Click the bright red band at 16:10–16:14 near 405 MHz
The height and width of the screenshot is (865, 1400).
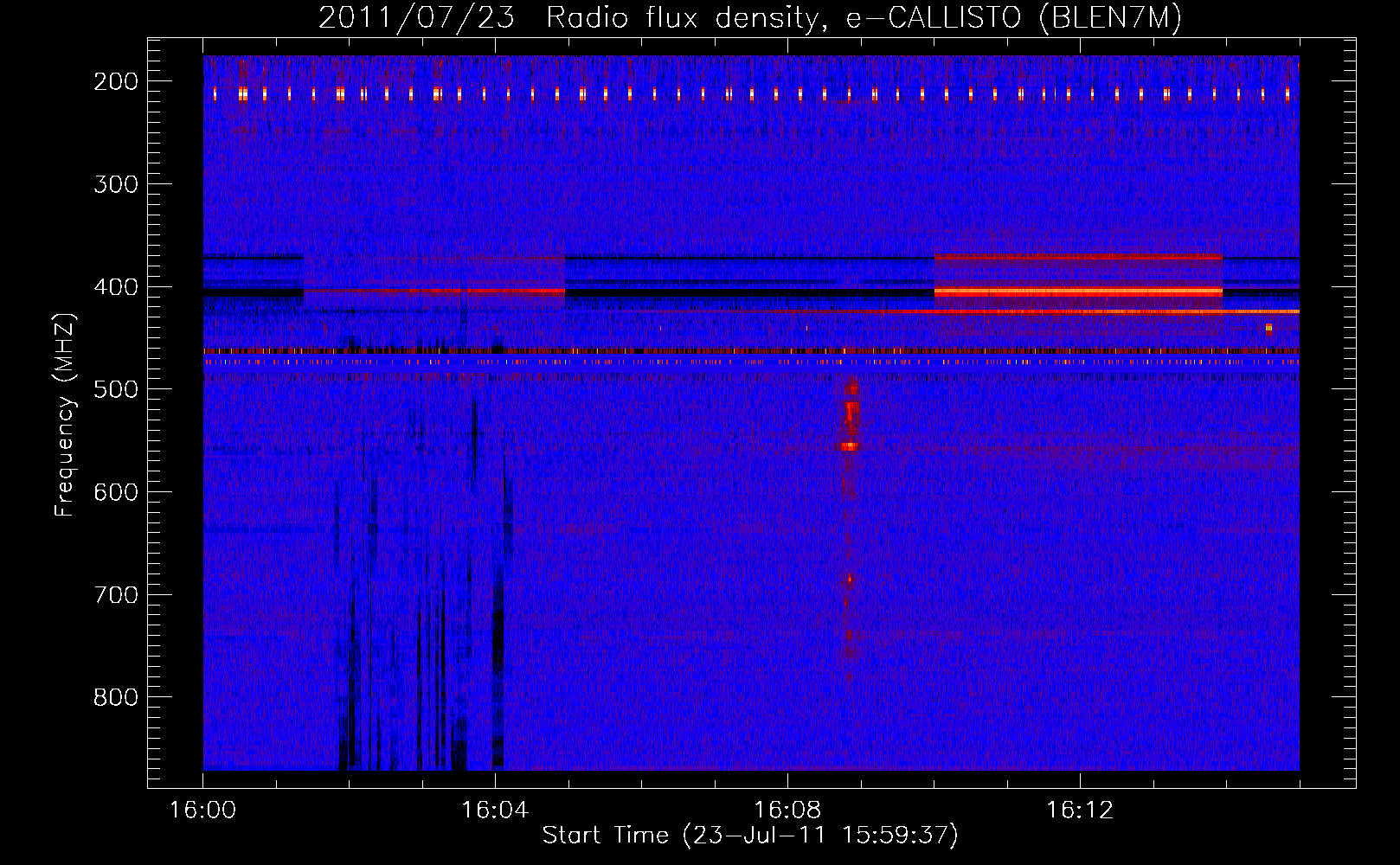click(x=1078, y=292)
